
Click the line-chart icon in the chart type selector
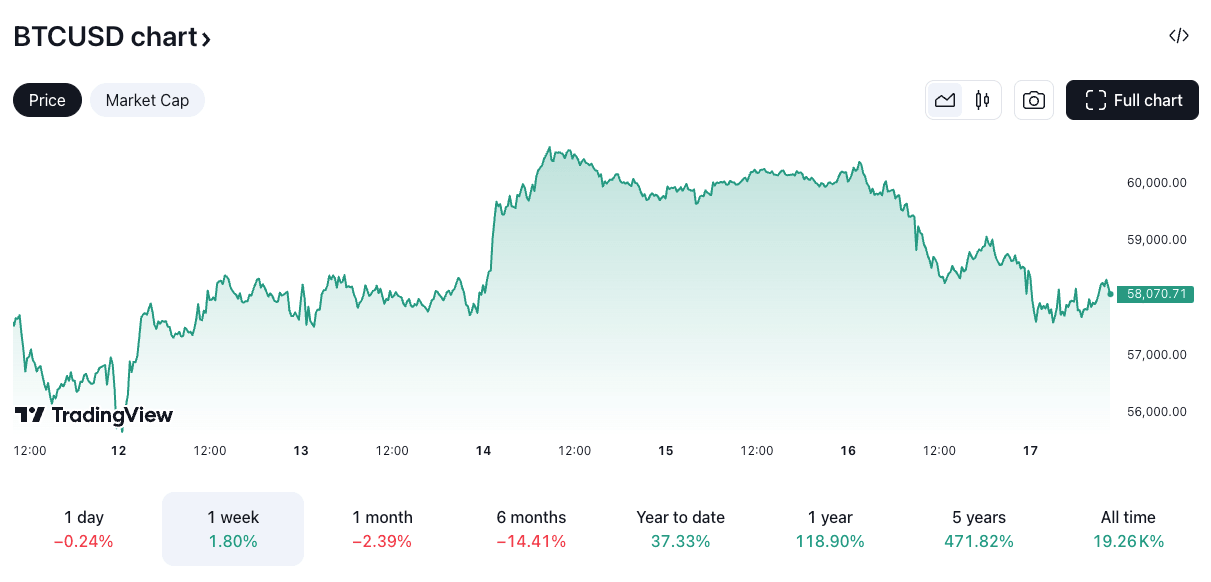point(945,100)
